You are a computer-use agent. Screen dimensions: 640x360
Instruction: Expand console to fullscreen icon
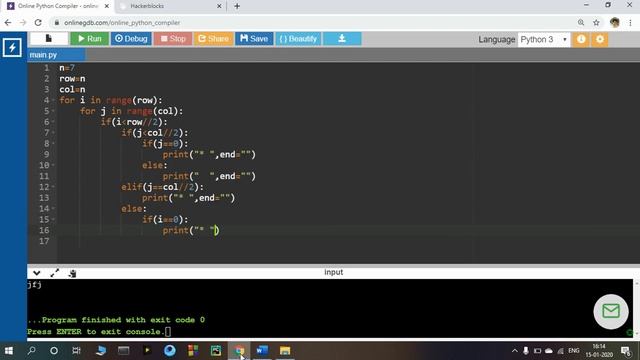coord(54,273)
